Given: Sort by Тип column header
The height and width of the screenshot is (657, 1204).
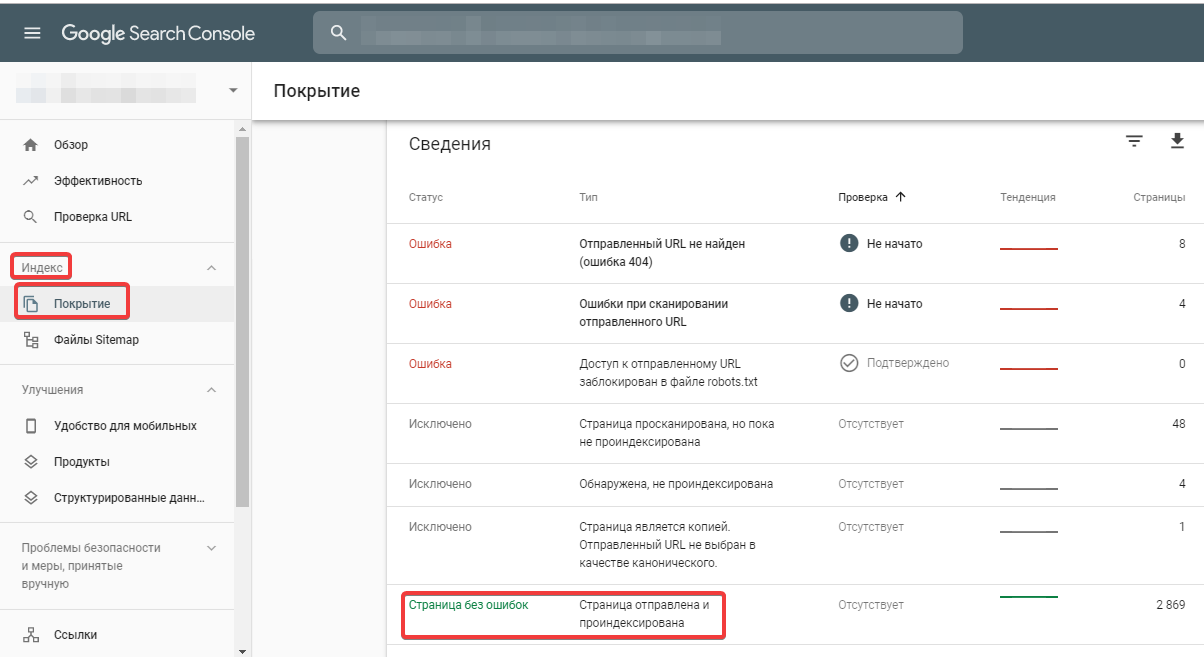Looking at the screenshot, I should [589, 198].
